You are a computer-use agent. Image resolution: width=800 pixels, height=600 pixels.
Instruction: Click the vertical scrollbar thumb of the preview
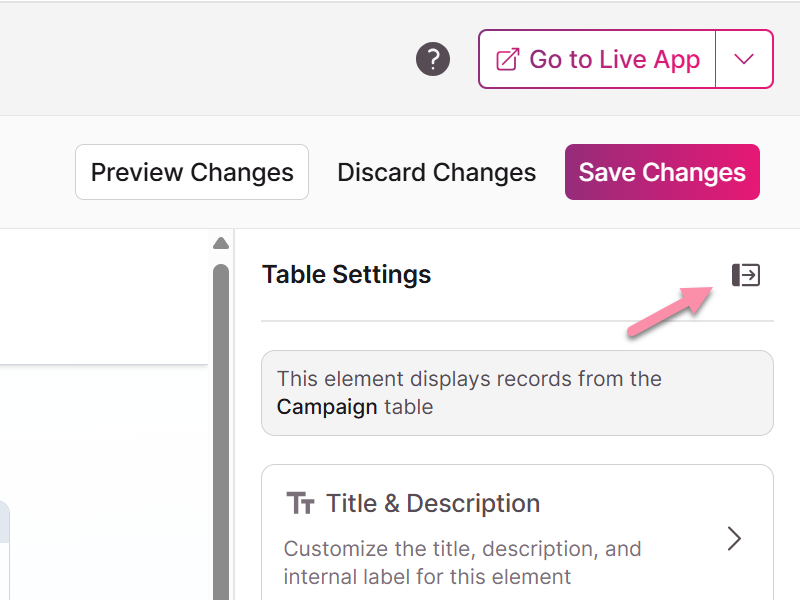coord(221,432)
